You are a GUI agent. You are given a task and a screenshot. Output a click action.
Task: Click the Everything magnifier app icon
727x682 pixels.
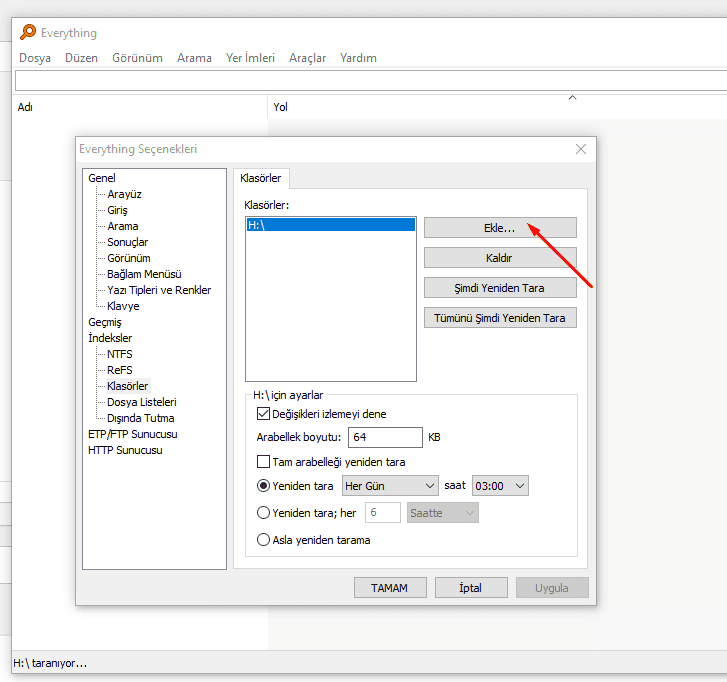click(x=28, y=32)
